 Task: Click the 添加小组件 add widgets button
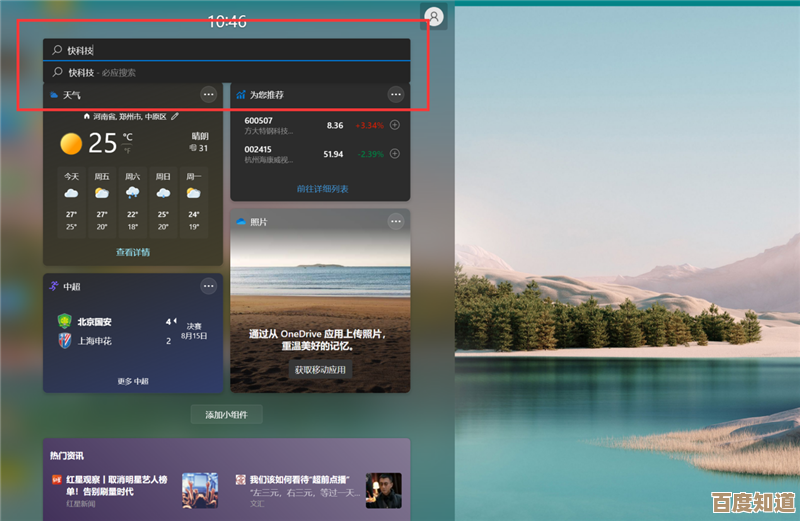226,414
